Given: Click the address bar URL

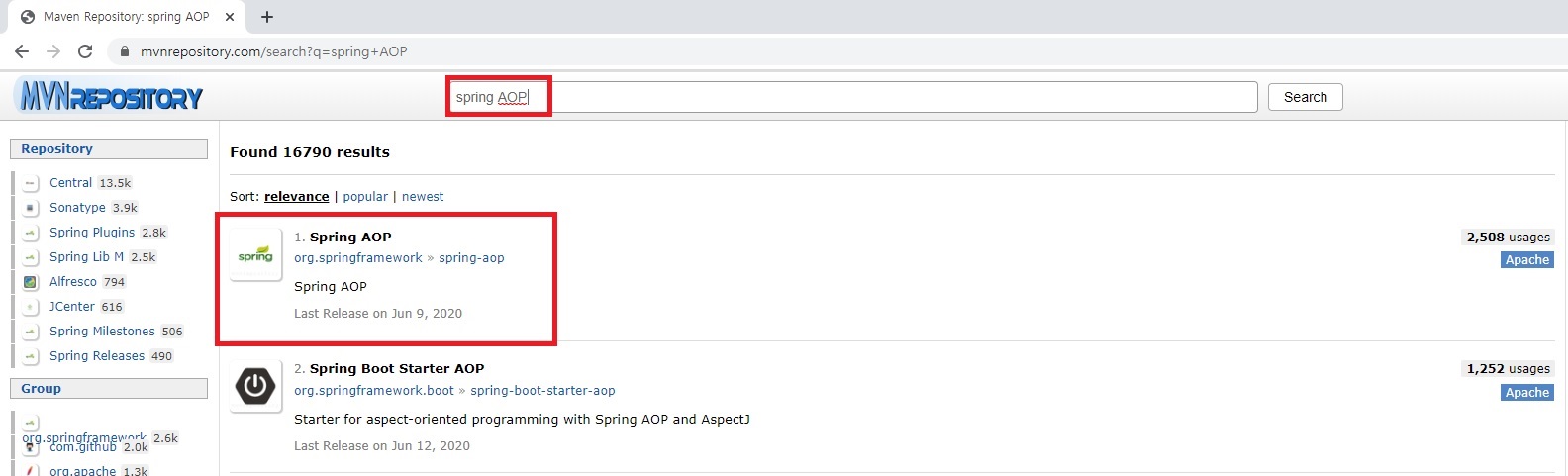Looking at the screenshot, I should pos(274,51).
